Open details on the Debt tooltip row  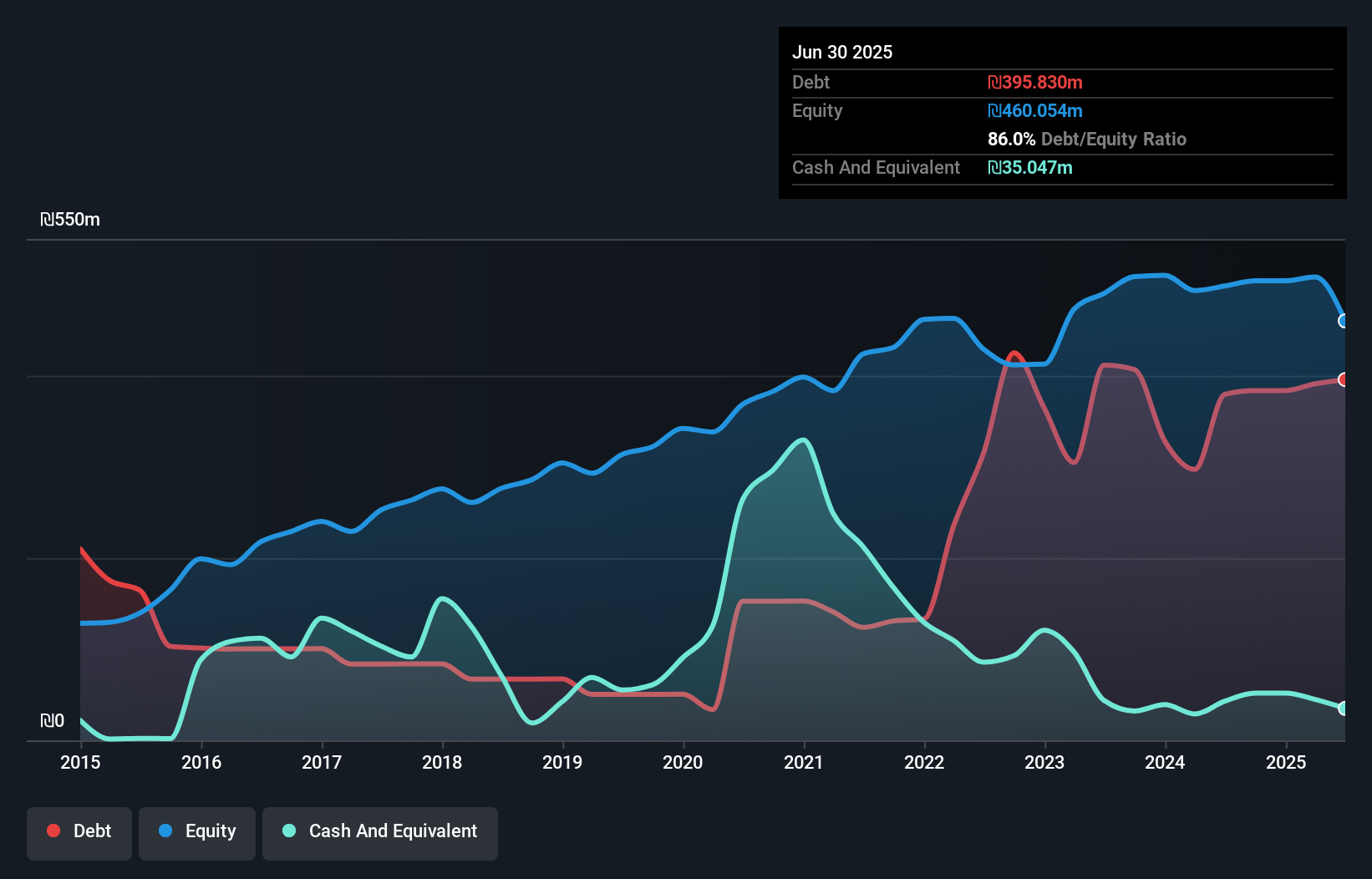click(810, 83)
